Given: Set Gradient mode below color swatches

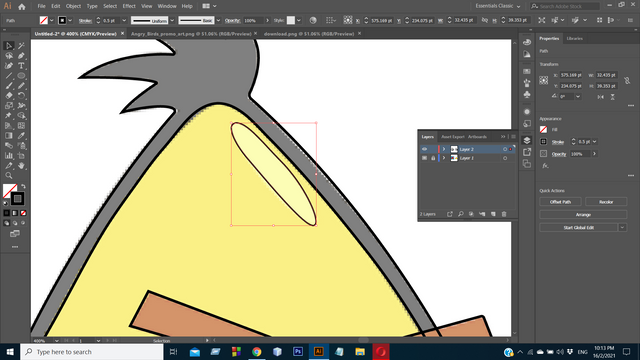Looking at the screenshot, I should tap(15, 213).
